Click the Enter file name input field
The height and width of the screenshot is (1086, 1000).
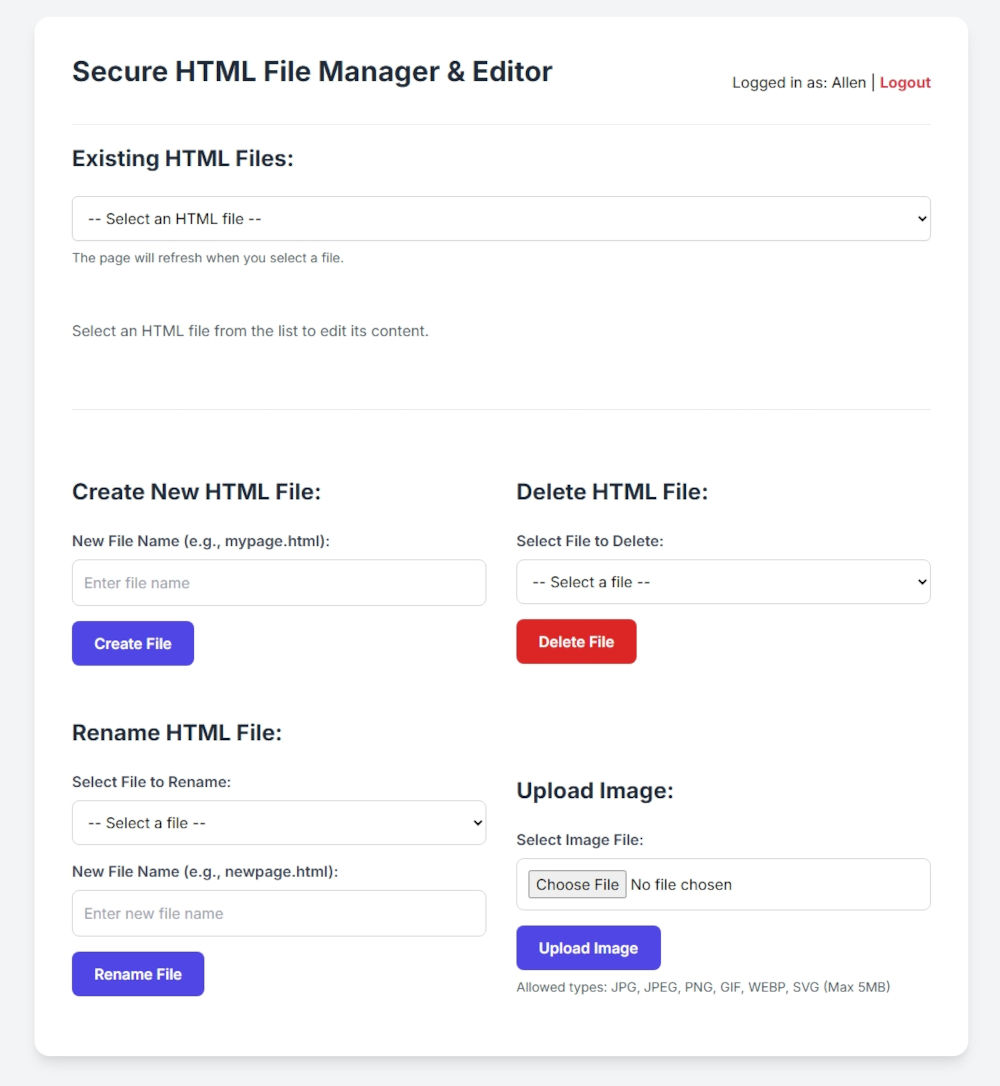tap(278, 582)
